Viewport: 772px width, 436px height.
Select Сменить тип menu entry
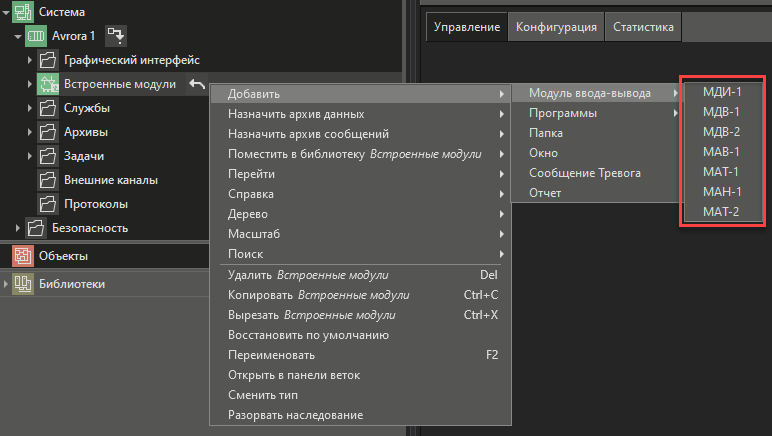coord(361,395)
